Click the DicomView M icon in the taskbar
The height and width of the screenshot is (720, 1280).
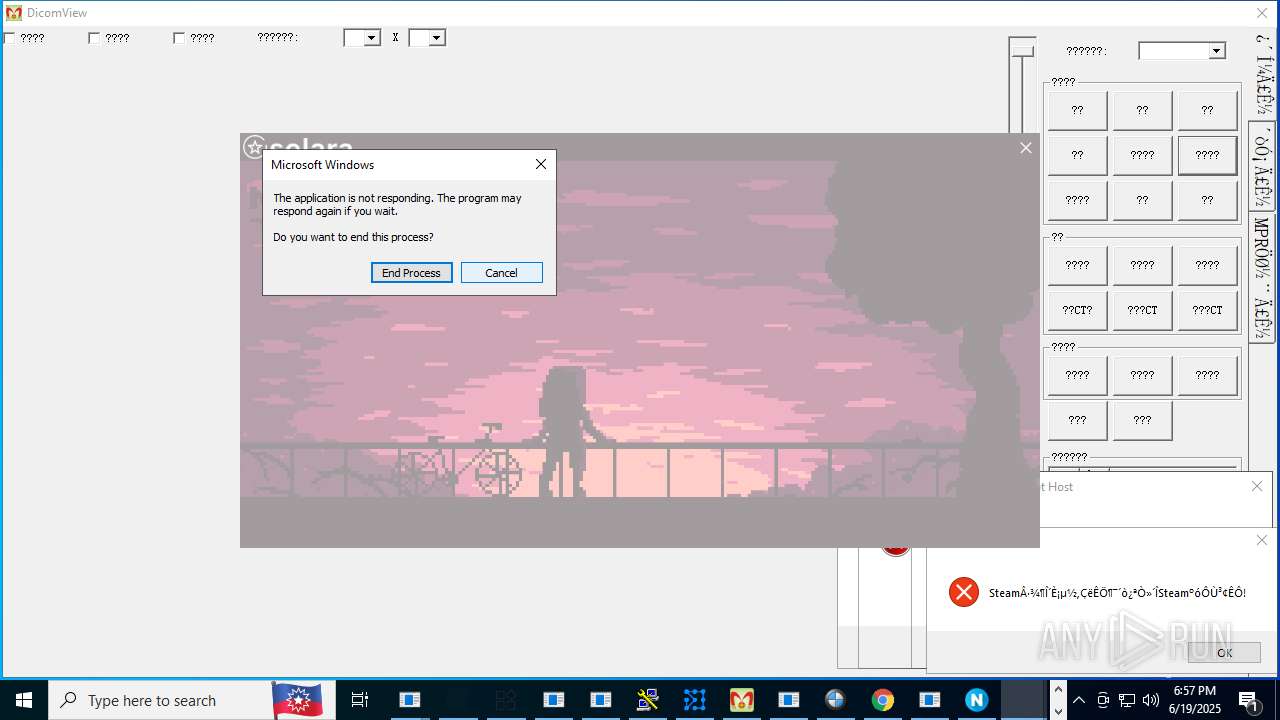[741, 700]
